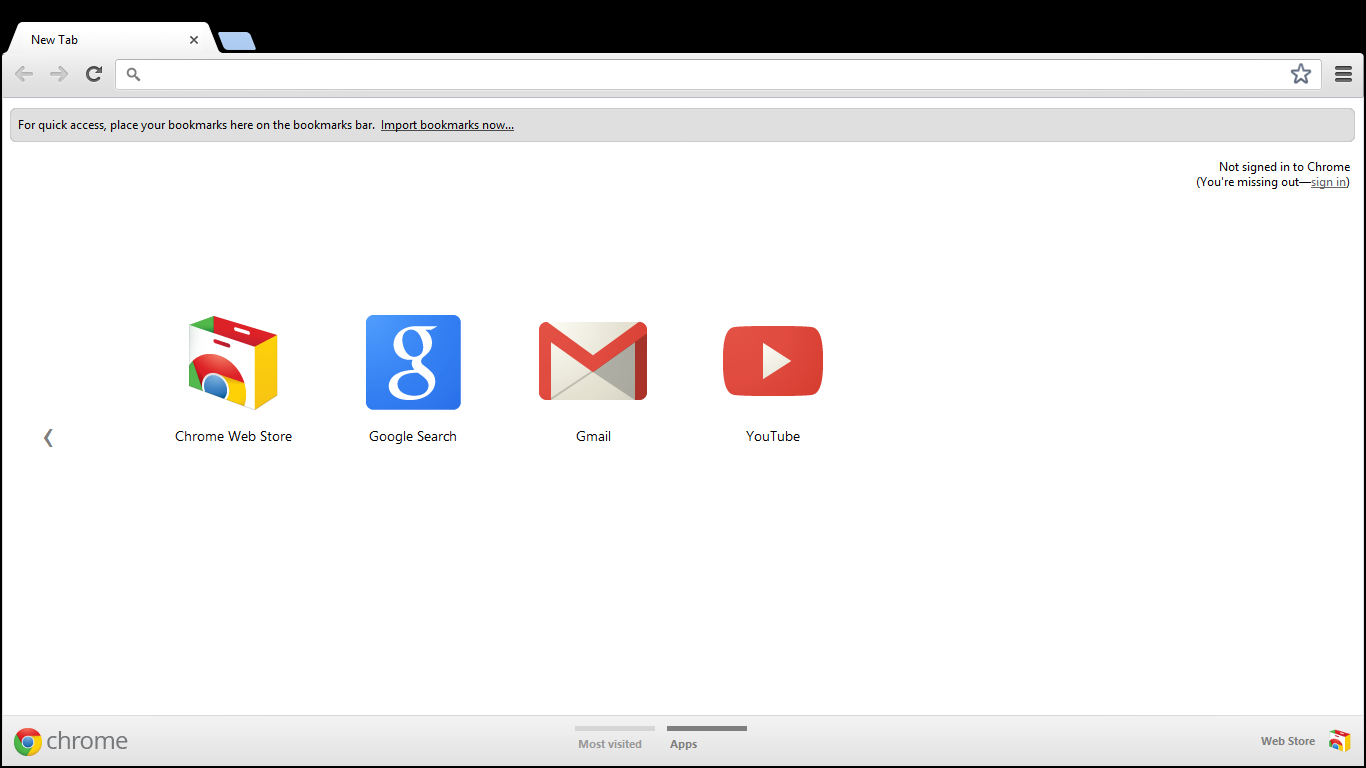
Task: Click Import bookmarks now link
Action: (447, 125)
